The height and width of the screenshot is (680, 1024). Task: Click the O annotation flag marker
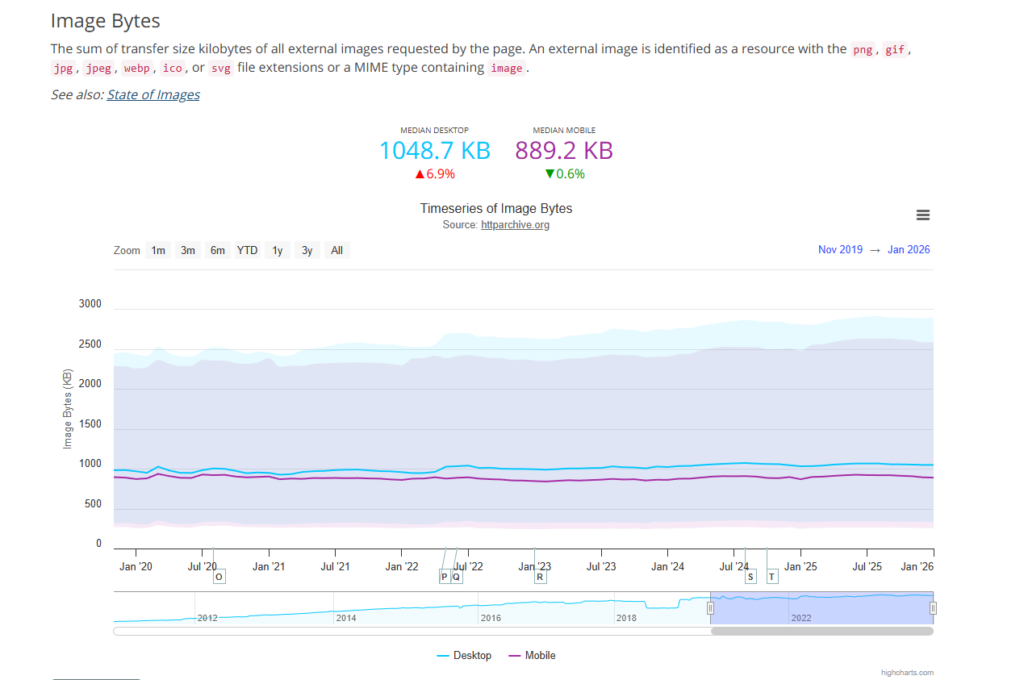(x=219, y=576)
